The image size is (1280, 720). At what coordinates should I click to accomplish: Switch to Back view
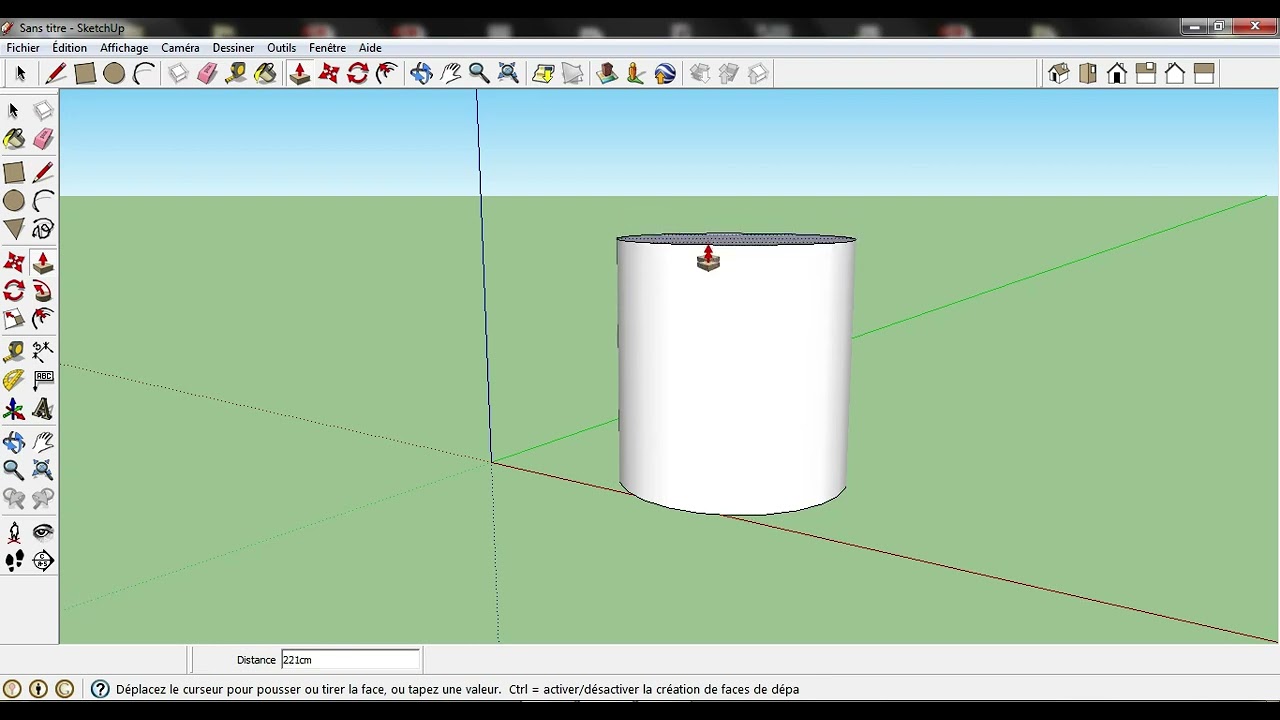1175,73
